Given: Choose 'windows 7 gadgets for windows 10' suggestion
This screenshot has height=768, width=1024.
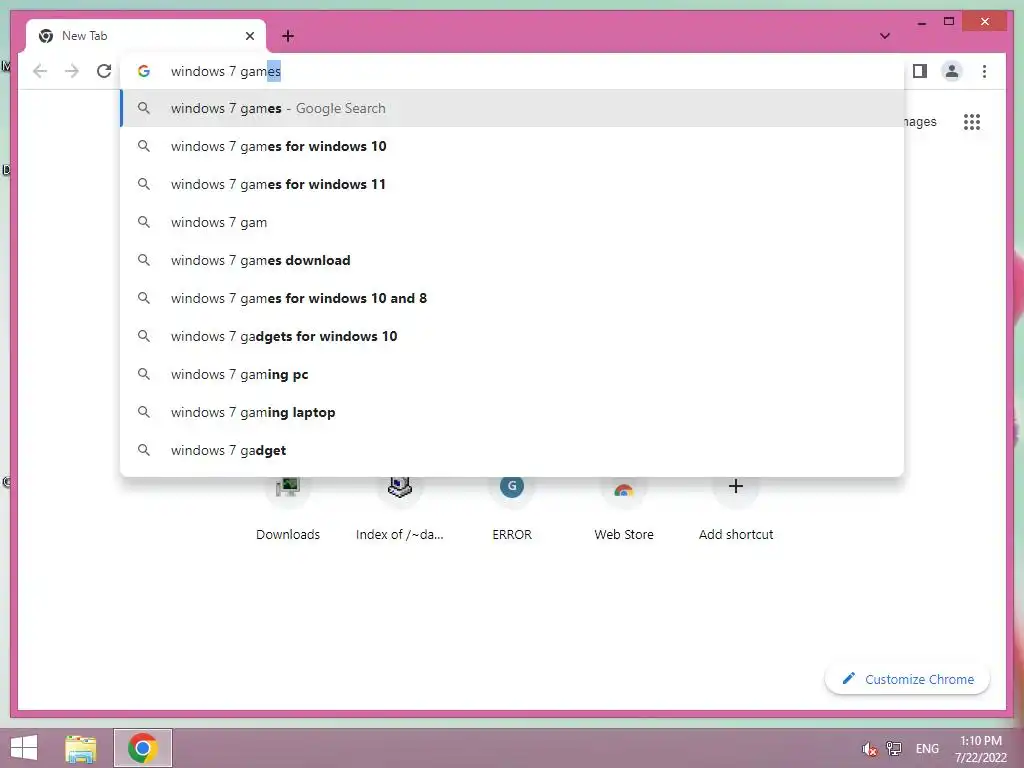Looking at the screenshot, I should pyautogui.click(x=512, y=336).
